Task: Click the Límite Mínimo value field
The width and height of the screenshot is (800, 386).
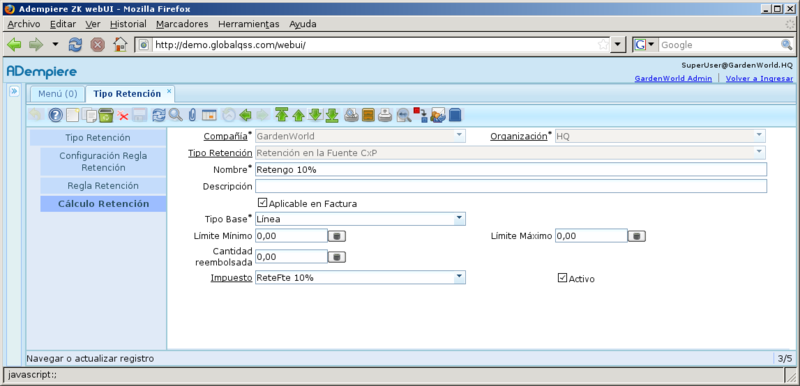Action: [291, 236]
